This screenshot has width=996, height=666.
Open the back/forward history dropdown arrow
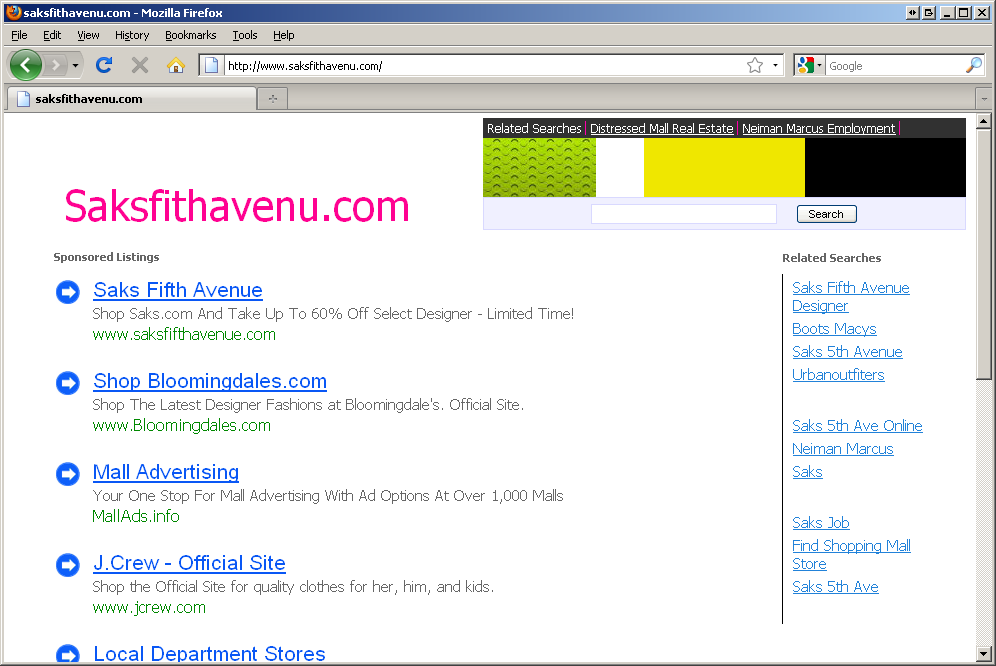pos(75,65)
